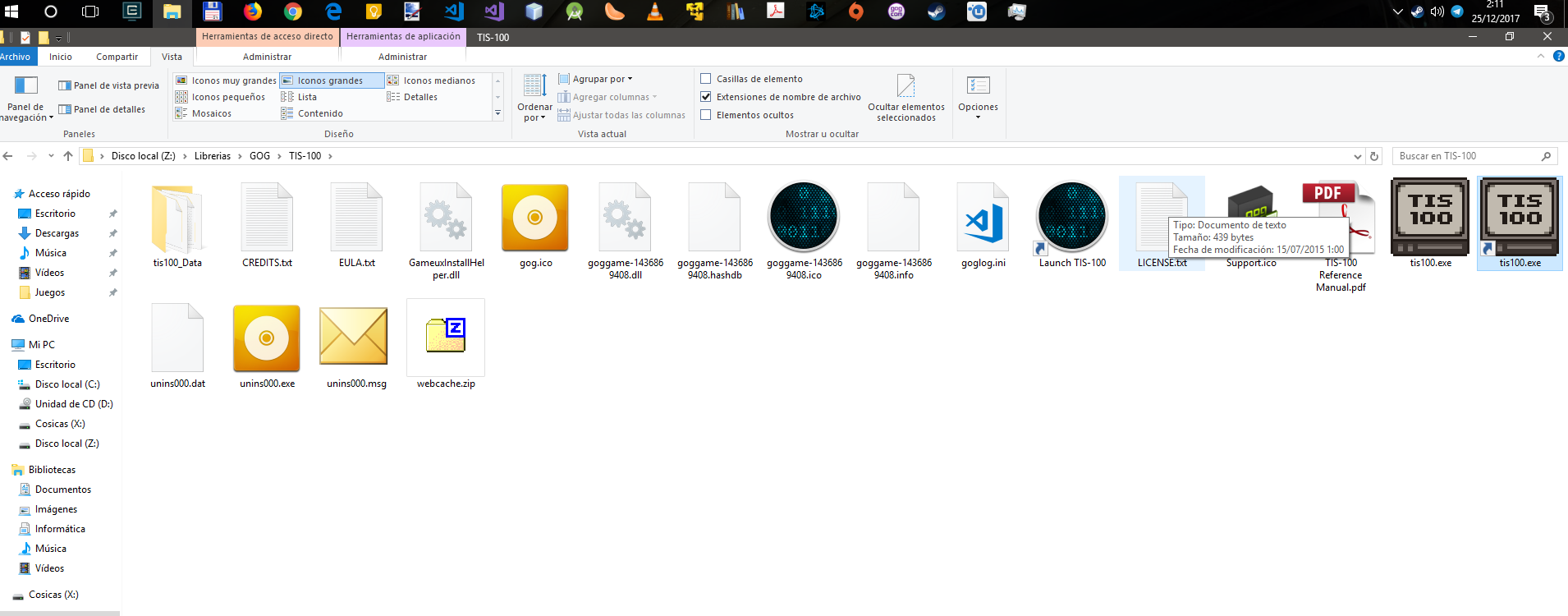Select goggame-1436869408.dll file

point(625,232)
